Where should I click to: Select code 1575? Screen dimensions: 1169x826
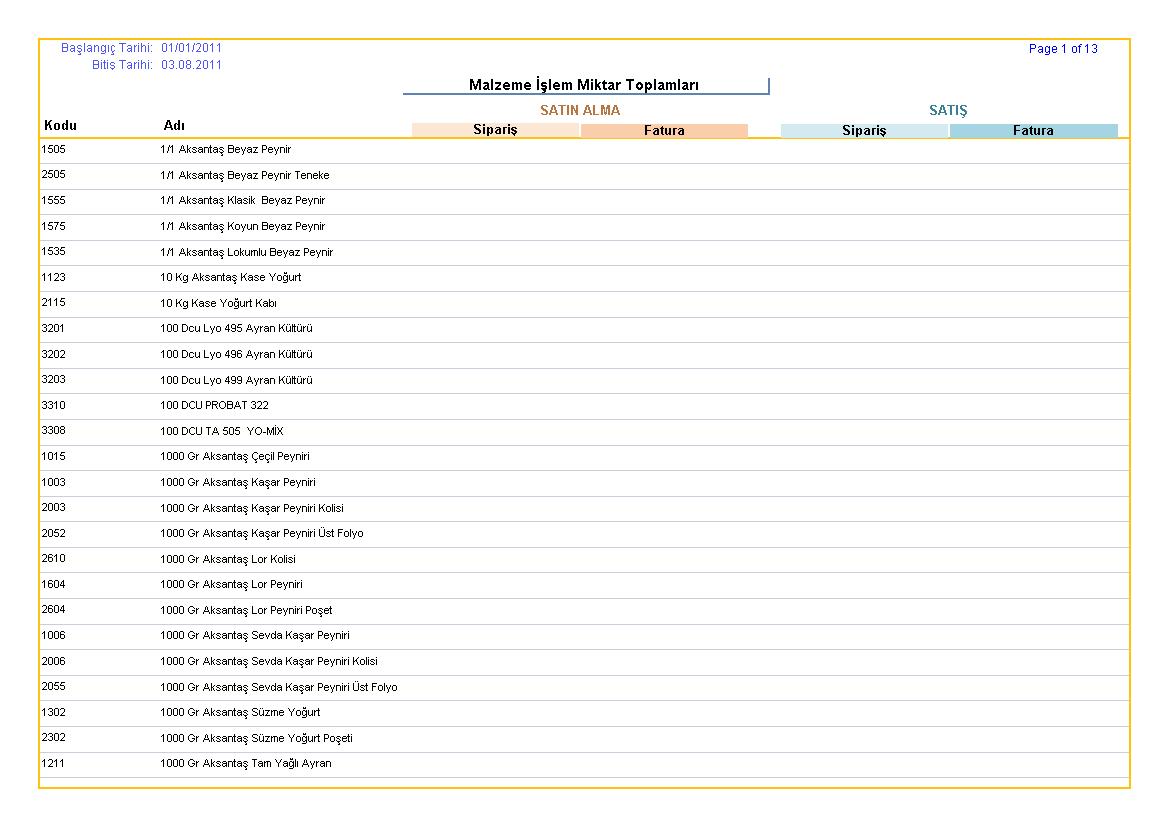(54, 226)
